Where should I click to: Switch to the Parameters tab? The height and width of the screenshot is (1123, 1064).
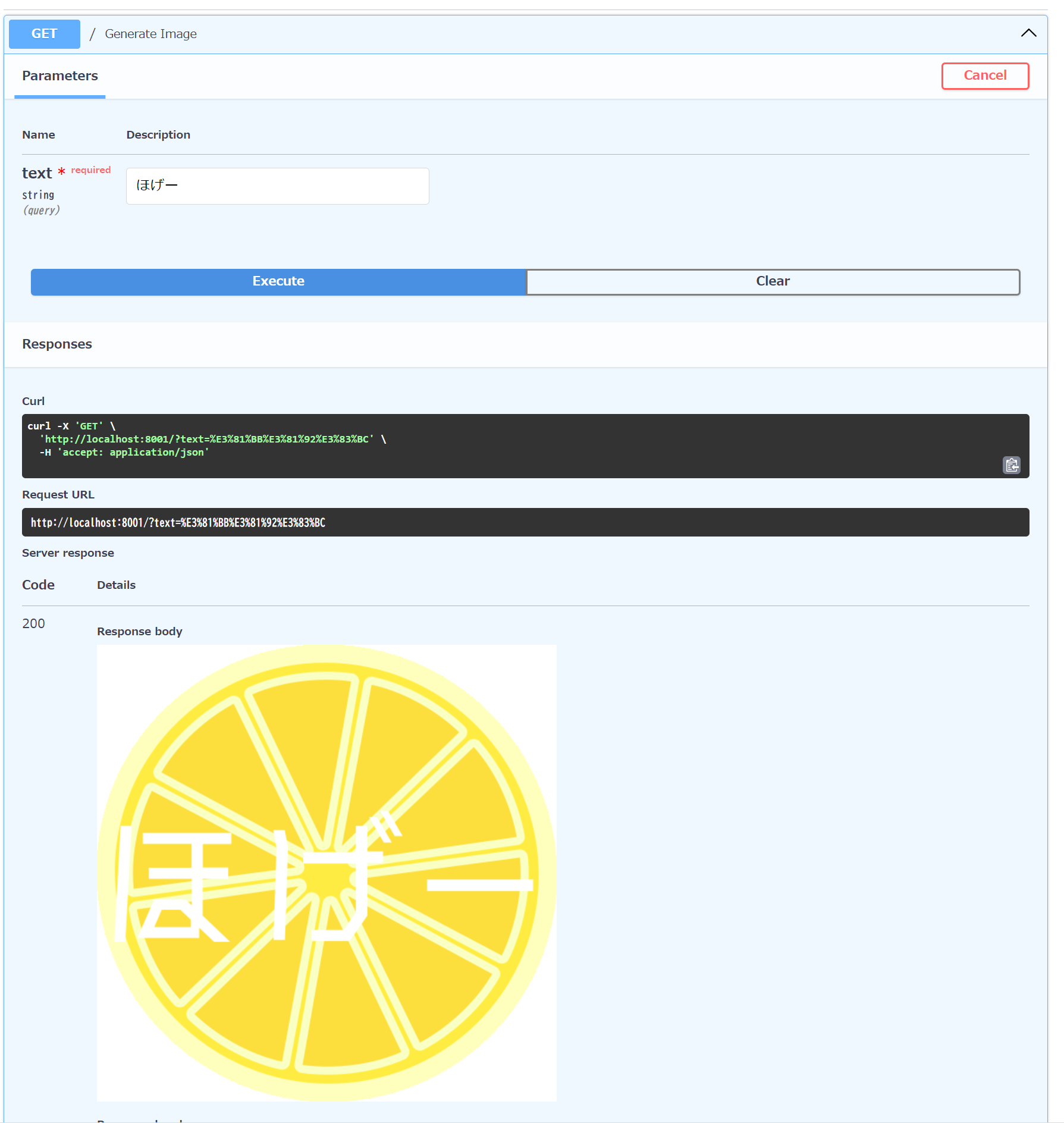click(59, 76)
